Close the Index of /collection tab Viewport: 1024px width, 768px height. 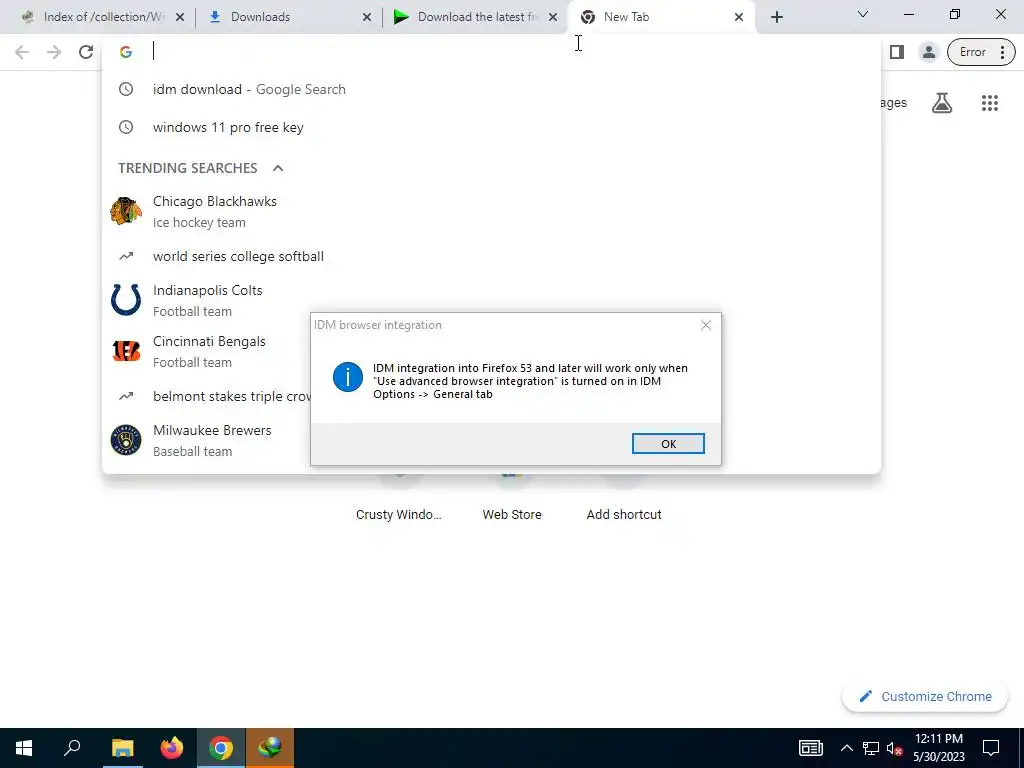pyautogui.click(x=180, y=17)
